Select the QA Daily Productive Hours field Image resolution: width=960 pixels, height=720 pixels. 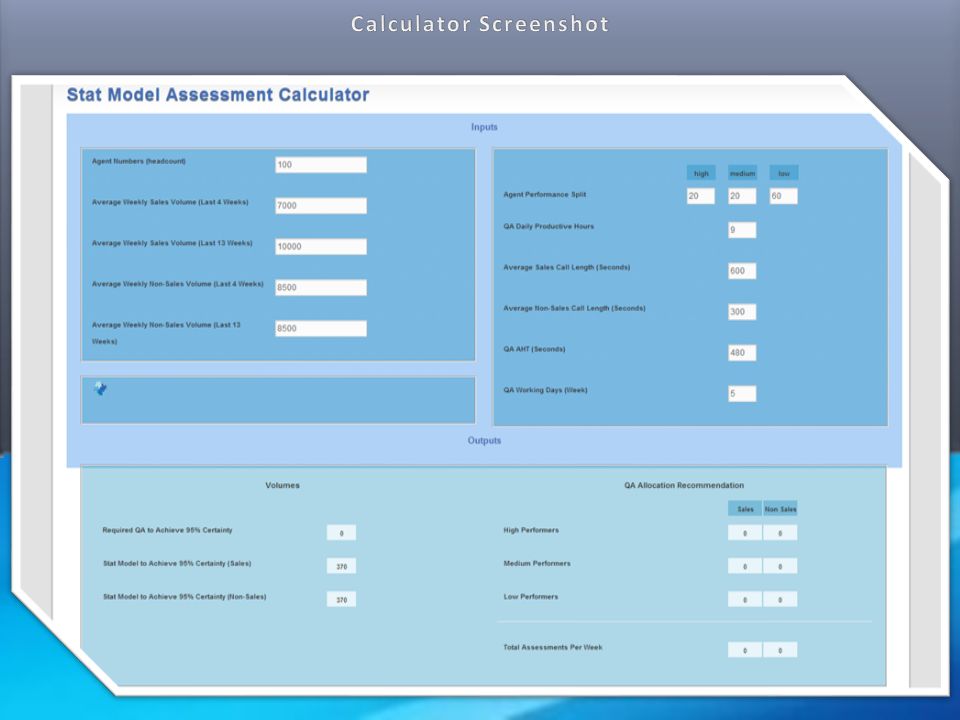click(742, 230)
